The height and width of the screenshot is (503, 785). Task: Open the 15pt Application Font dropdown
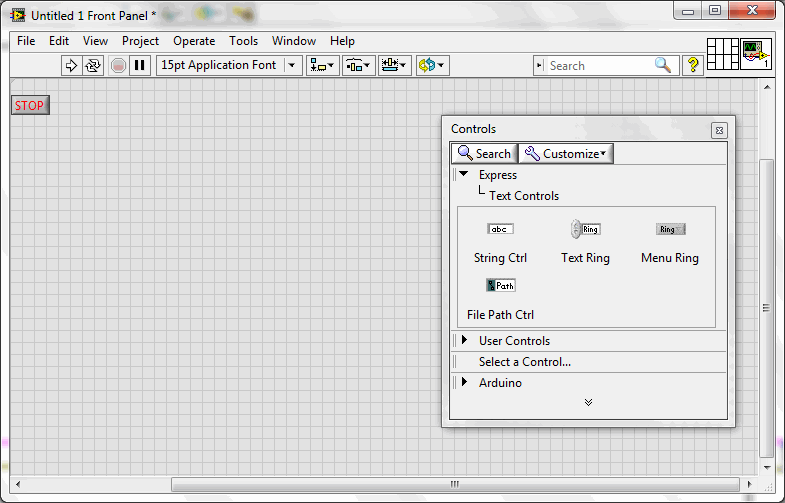(x=230, y=66)
